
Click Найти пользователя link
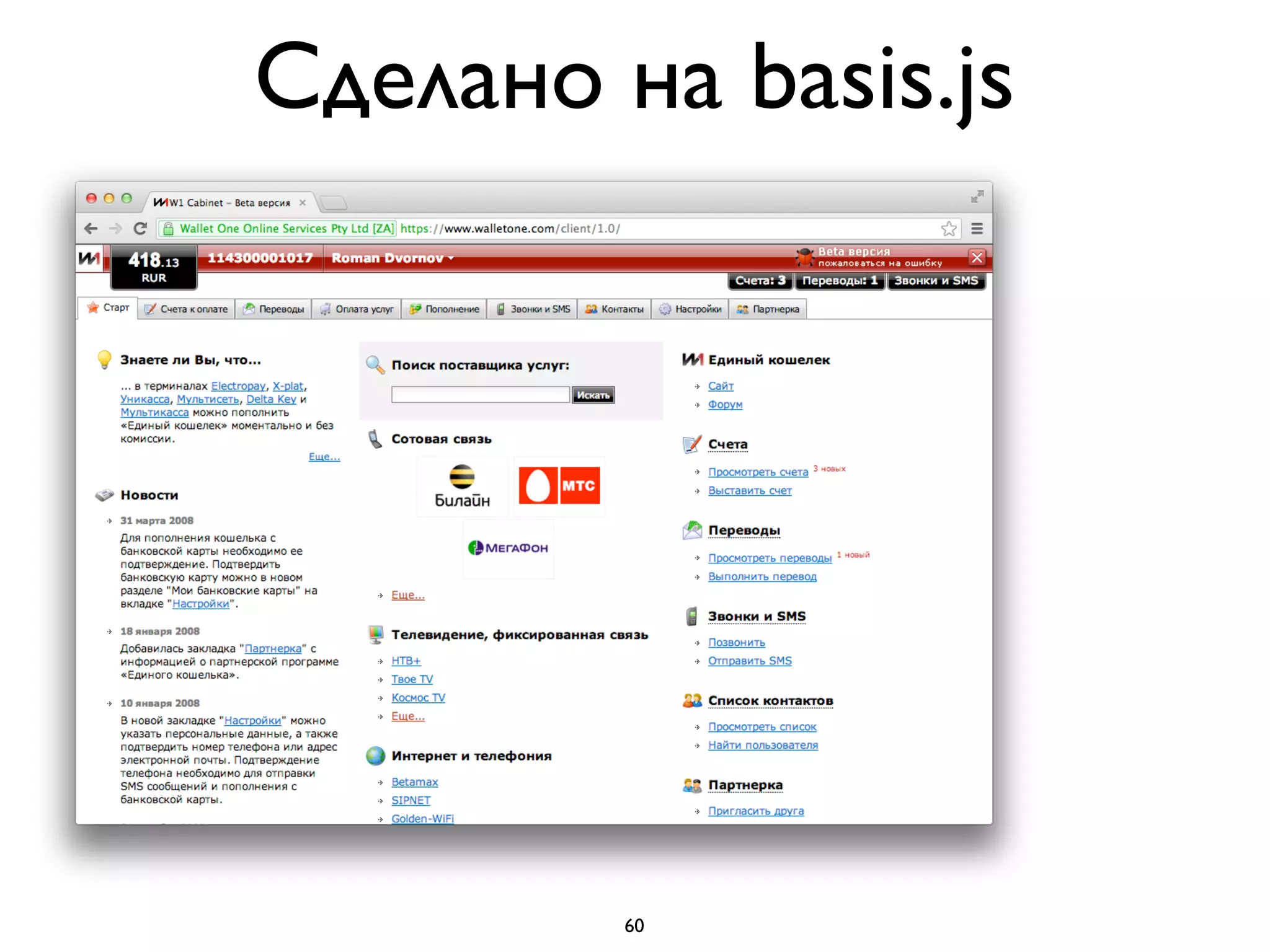[763, 746]
